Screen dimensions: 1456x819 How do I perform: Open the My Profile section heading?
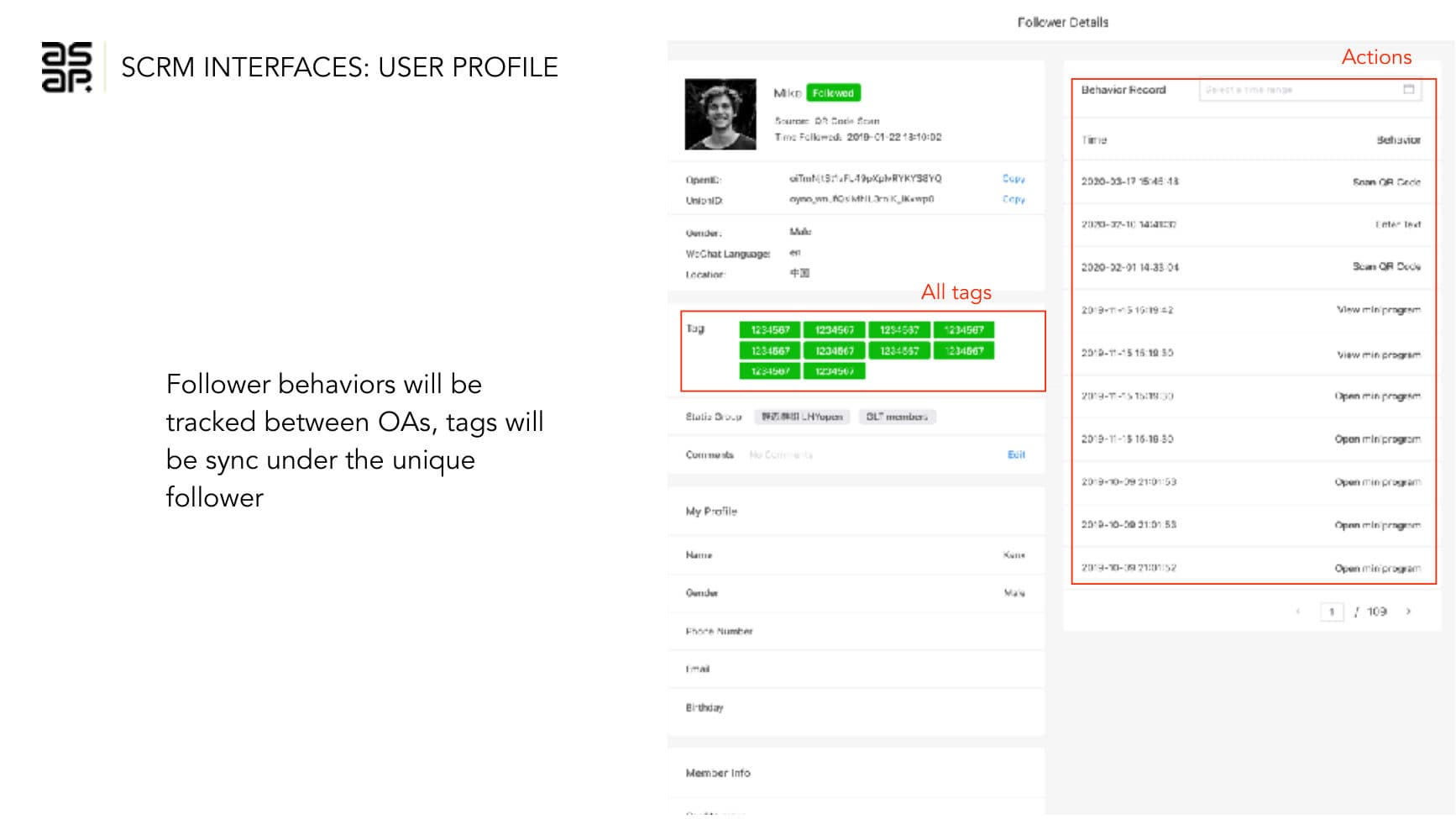click(x=711, y=512)
